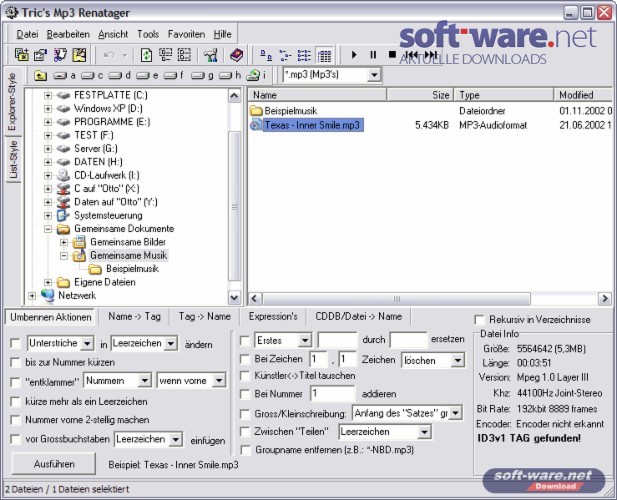The width and height of the screenshot is (617, 500).
Task: Sort by Type column header
Action: (x=504, y=95)
